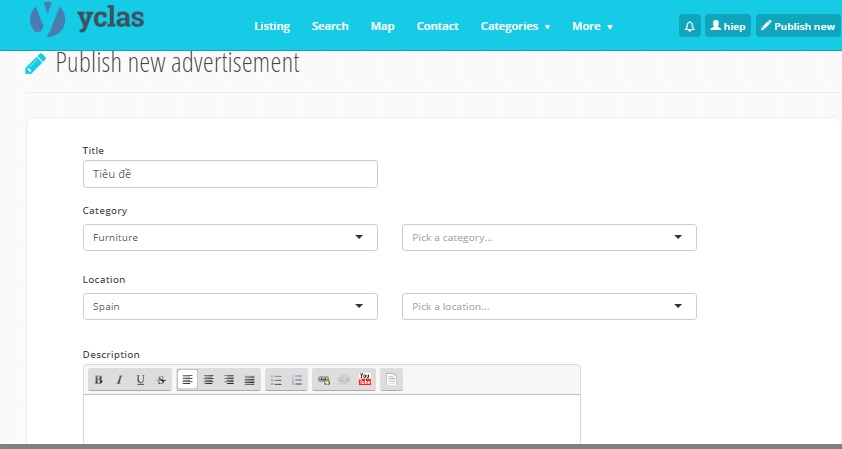Open the Furniture category dropdown
Viewport: 842px width, 449px height.
pyautogui.click(x=230, y=237)
